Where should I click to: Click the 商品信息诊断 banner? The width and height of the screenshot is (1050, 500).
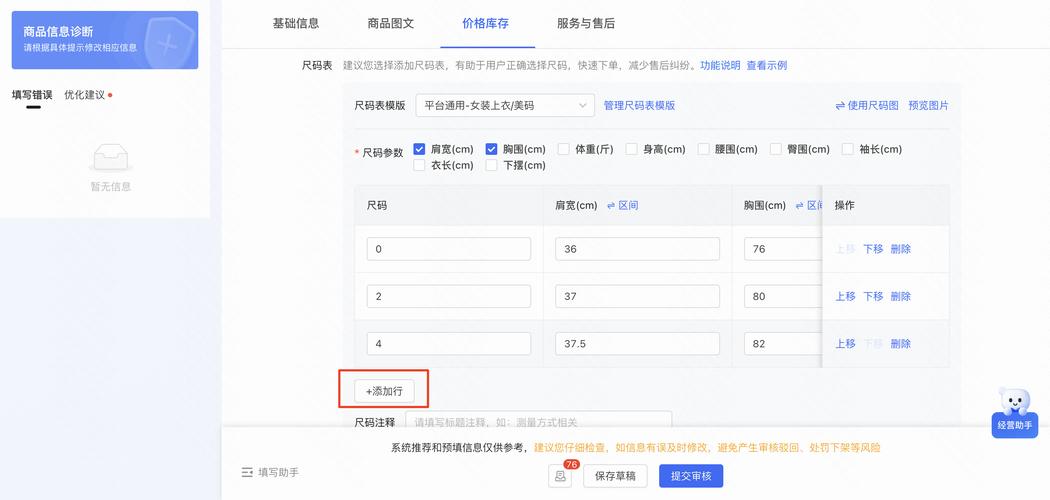coord(105,40)
